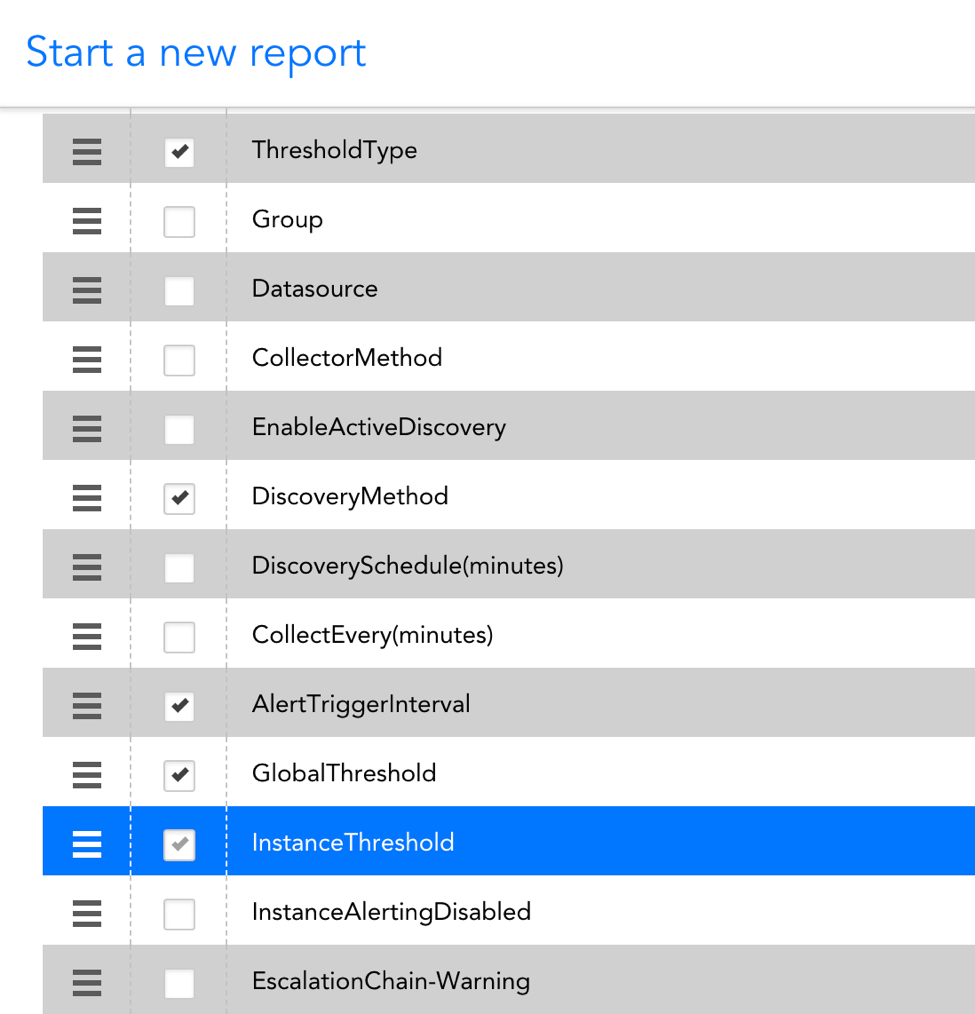Click the drag handle beside EnableActiveDiscovery

[x=86, y=428]
